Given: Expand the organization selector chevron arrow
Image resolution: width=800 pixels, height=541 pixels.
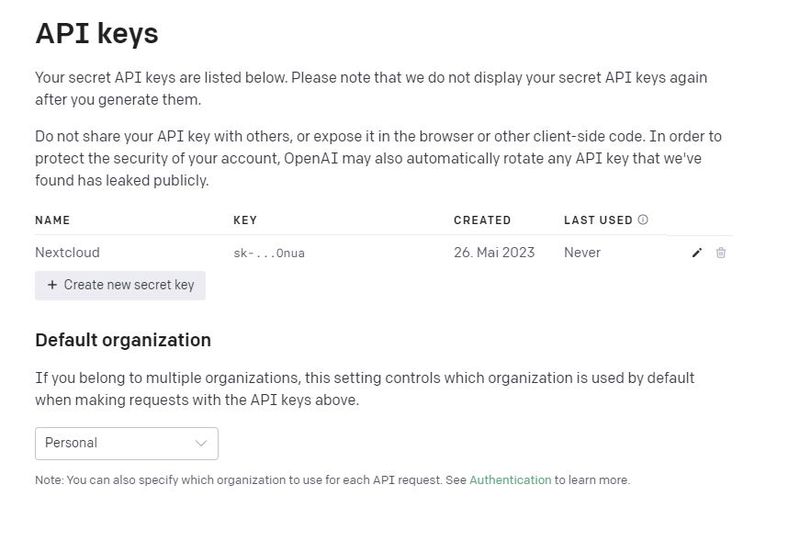Looking at the screenshot, I should click(201, 443).
